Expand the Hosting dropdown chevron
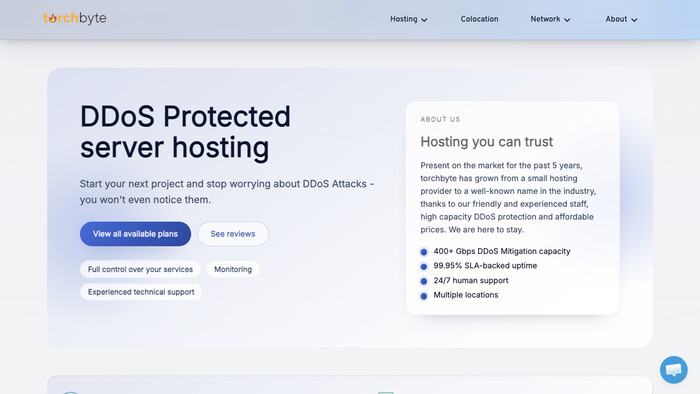700x394 pixels. [x=424, y=20]
